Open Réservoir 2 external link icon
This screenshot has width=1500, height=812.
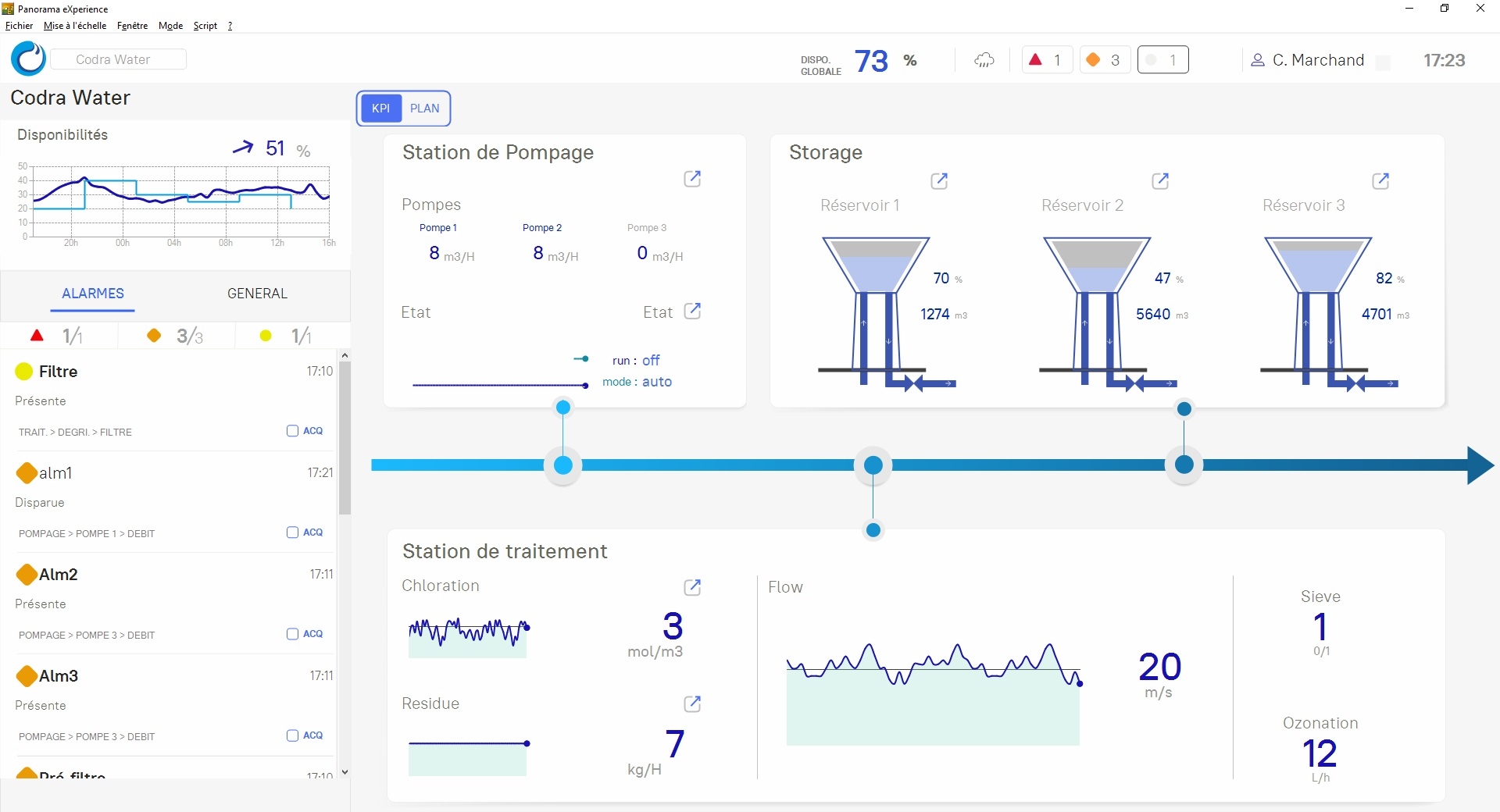[1160, 181]
